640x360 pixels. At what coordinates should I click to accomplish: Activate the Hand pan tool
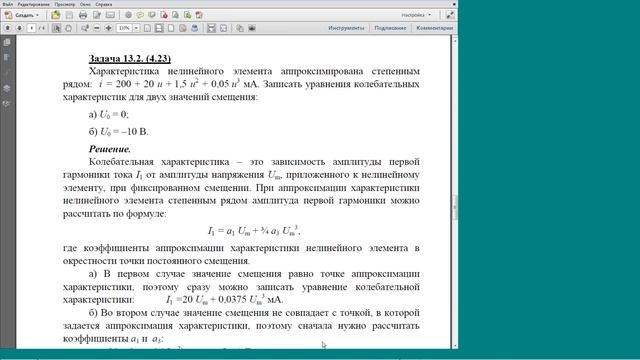click(x=69, y=28)
